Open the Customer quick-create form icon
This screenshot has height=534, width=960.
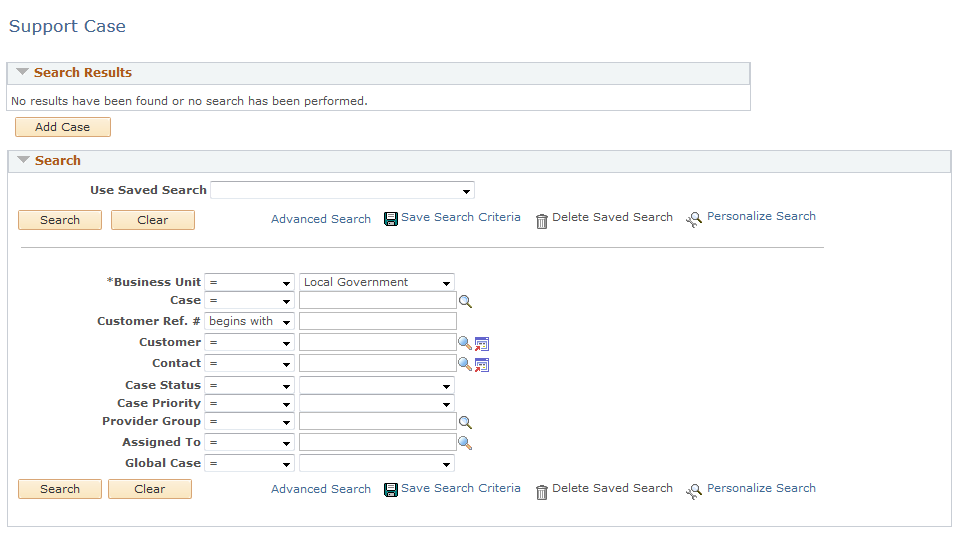click(x=482, y=344)
